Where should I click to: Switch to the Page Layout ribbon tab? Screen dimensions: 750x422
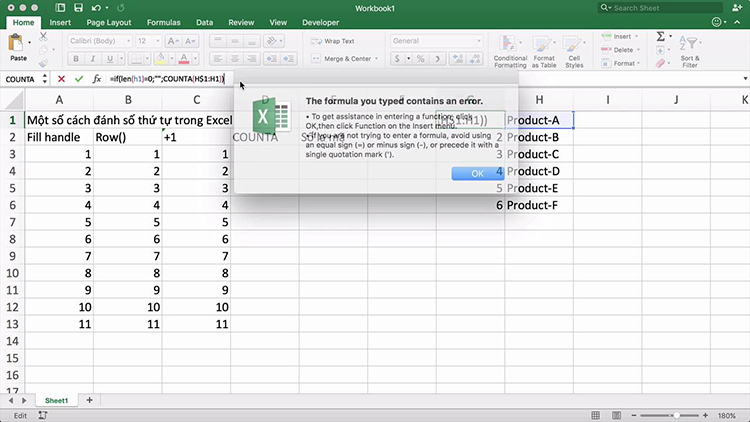(x=109, y=22)
